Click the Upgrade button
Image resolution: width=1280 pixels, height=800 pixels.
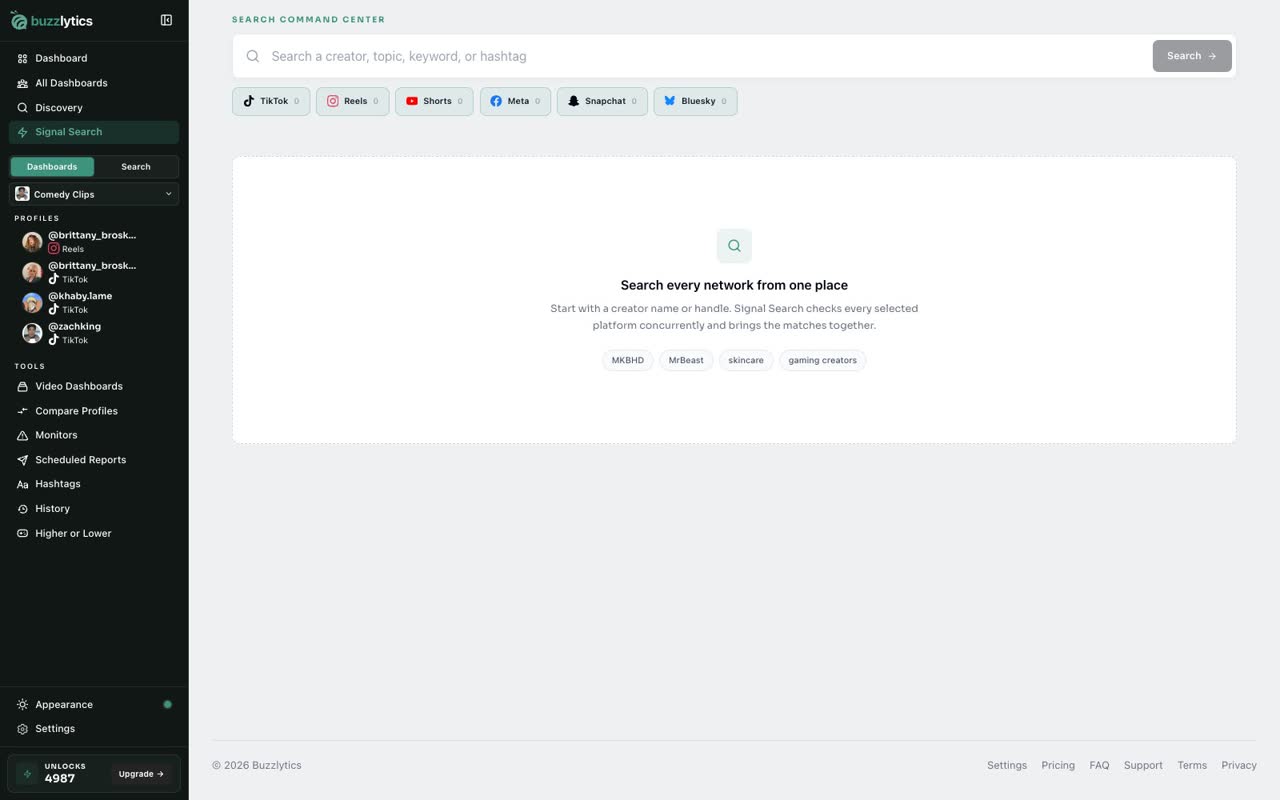[141, 774]
